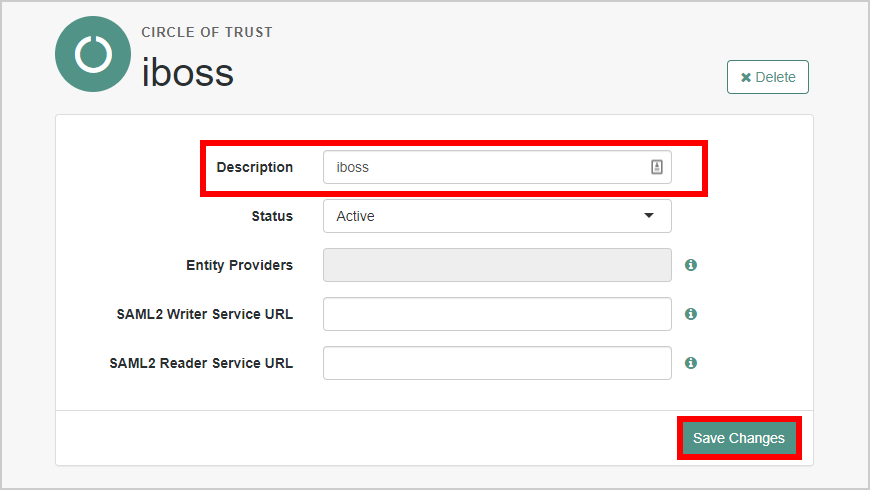Show info for SAML2 Writer Service URL
The image size is (870, 490).
tap(690, 314)
